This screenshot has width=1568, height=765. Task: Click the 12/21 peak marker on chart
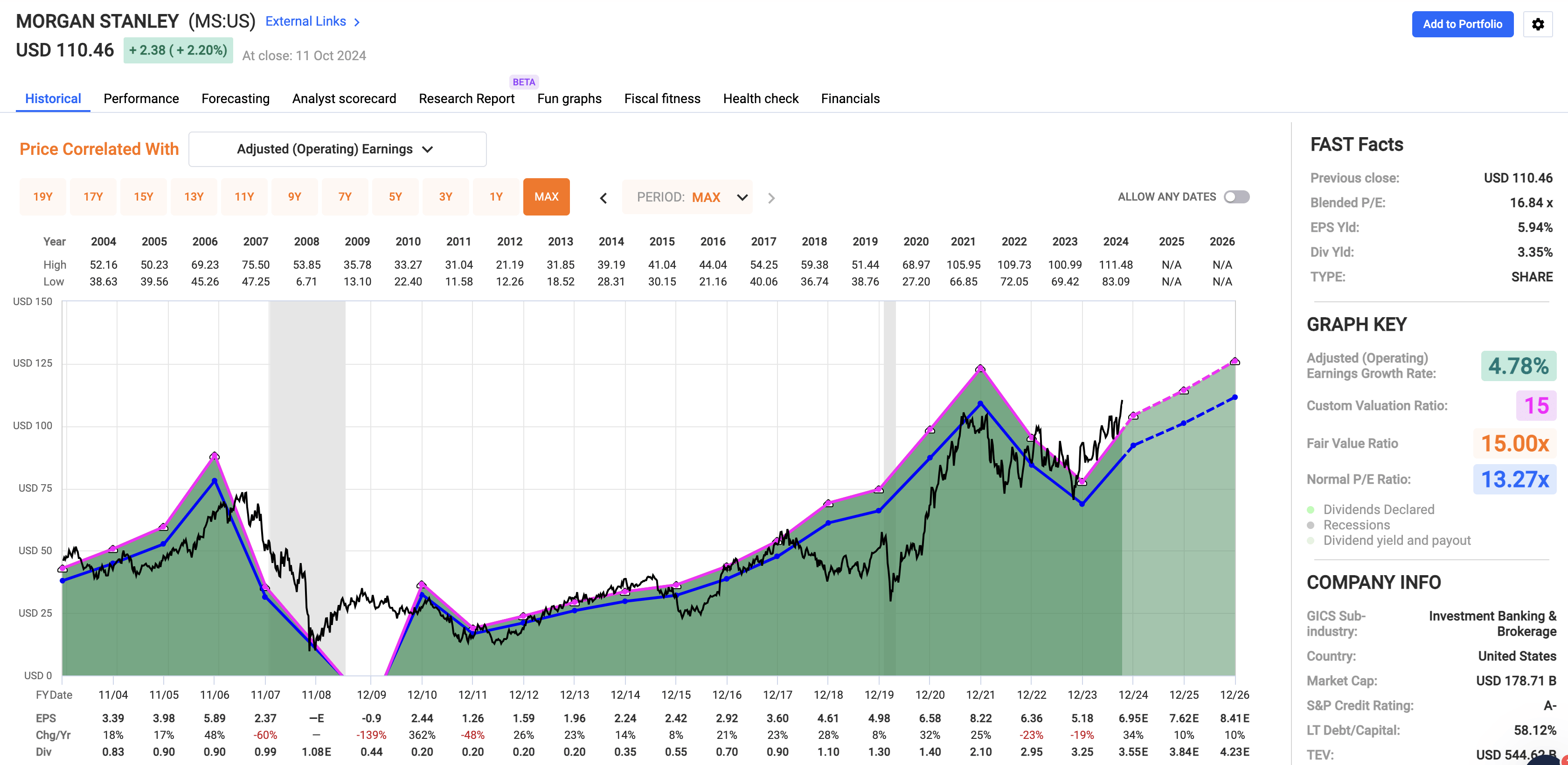(980, 369)
